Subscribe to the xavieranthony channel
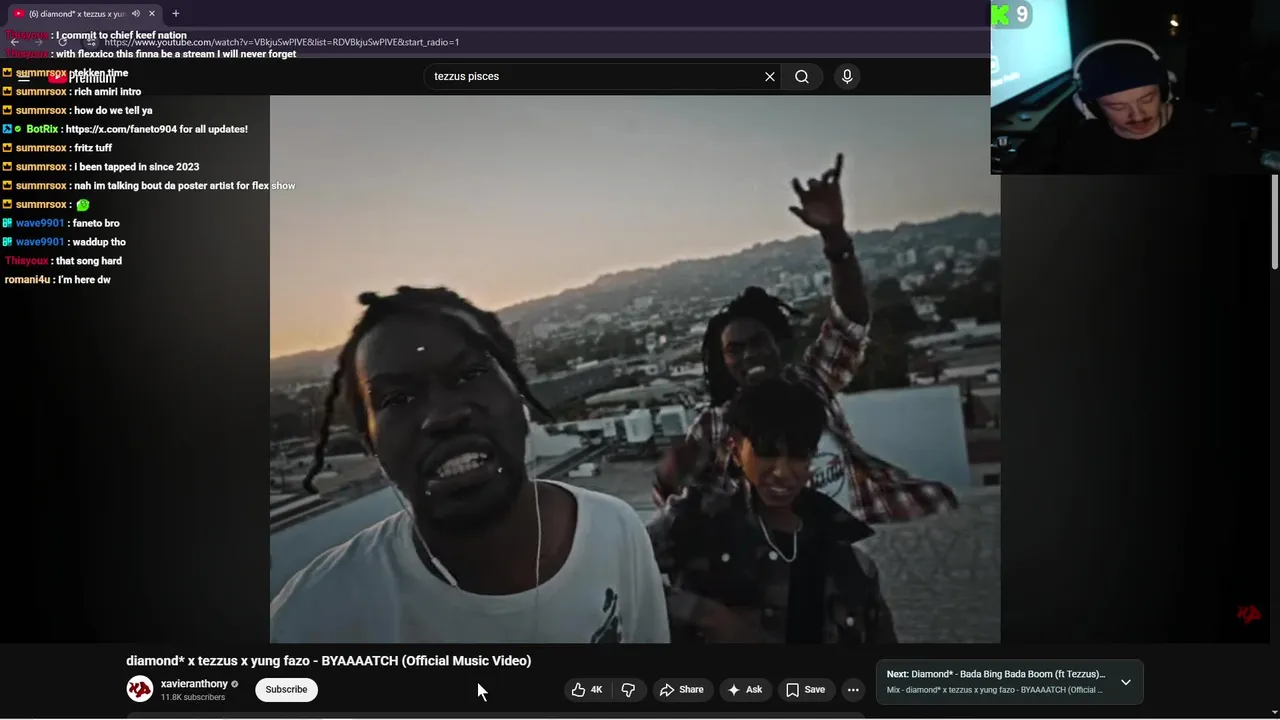 (x=286, y=689)
